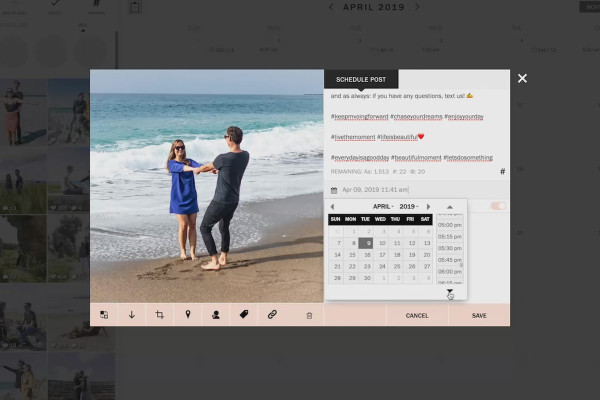The width and height of the screenshot is (600, 400).
Task: Pick April 7 in the calendar
Action: 337,243
